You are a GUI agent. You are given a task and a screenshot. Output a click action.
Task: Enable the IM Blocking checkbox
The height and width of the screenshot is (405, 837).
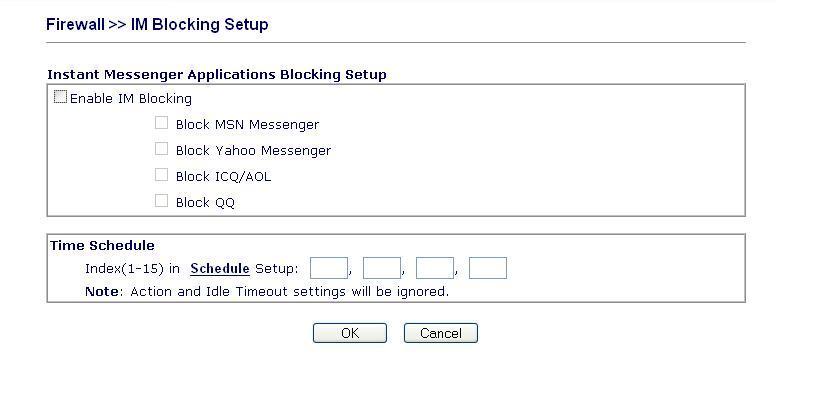coord(61,98)
